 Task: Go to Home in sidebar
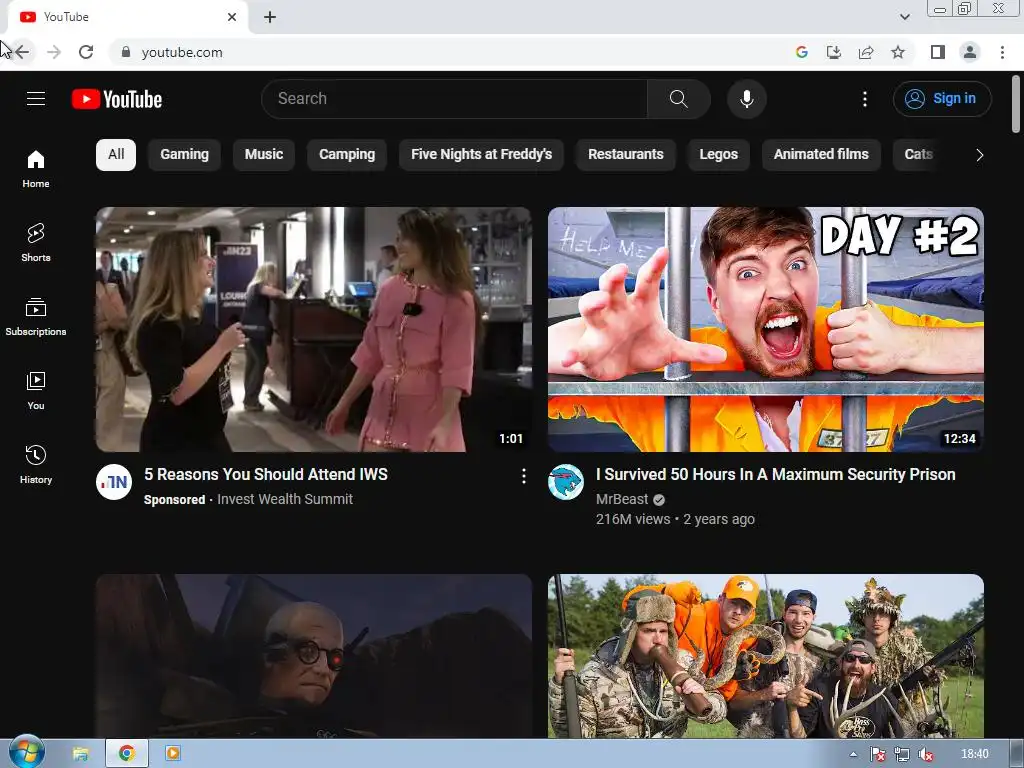[36, 168]
